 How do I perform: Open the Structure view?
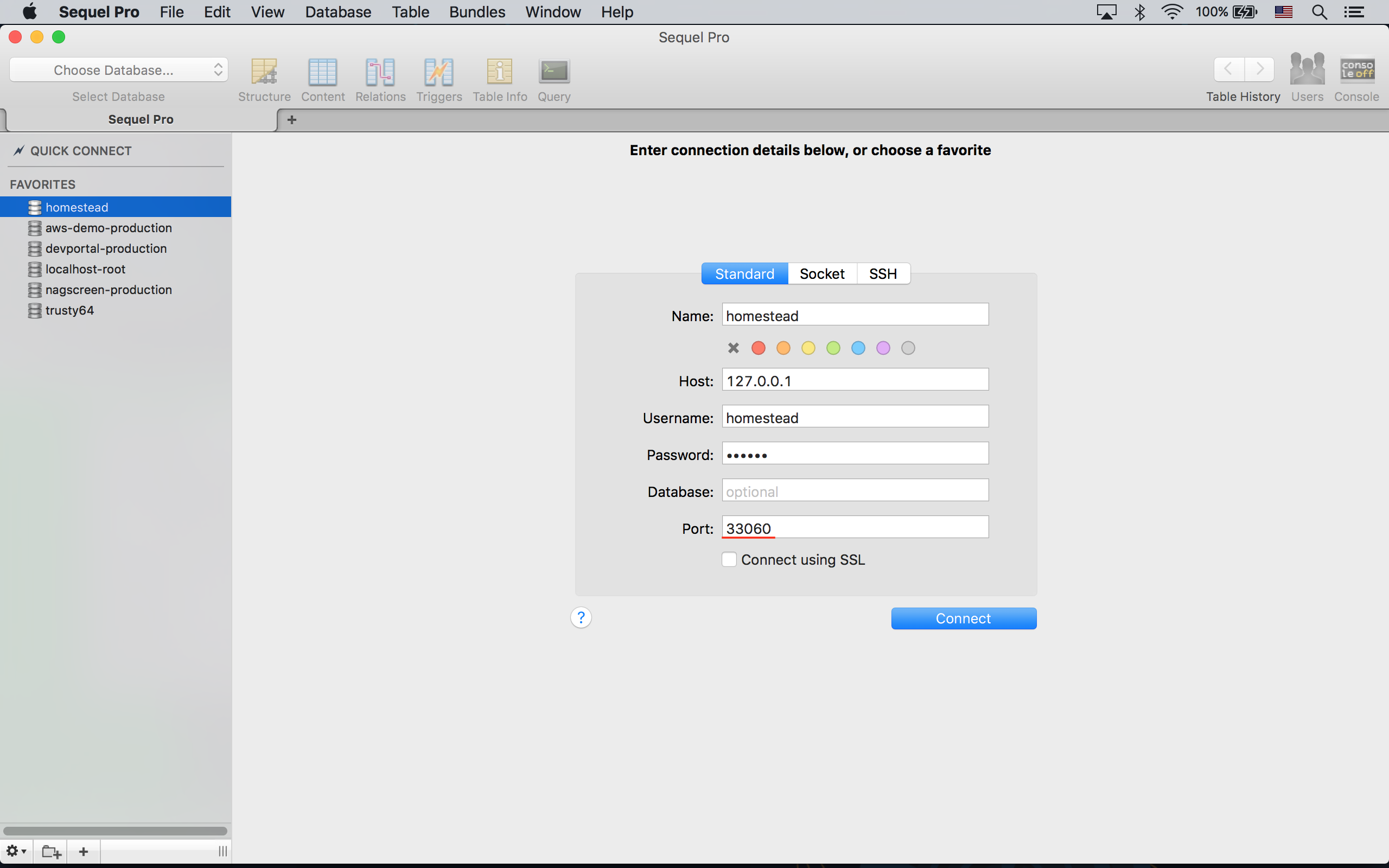pos(264,80)
